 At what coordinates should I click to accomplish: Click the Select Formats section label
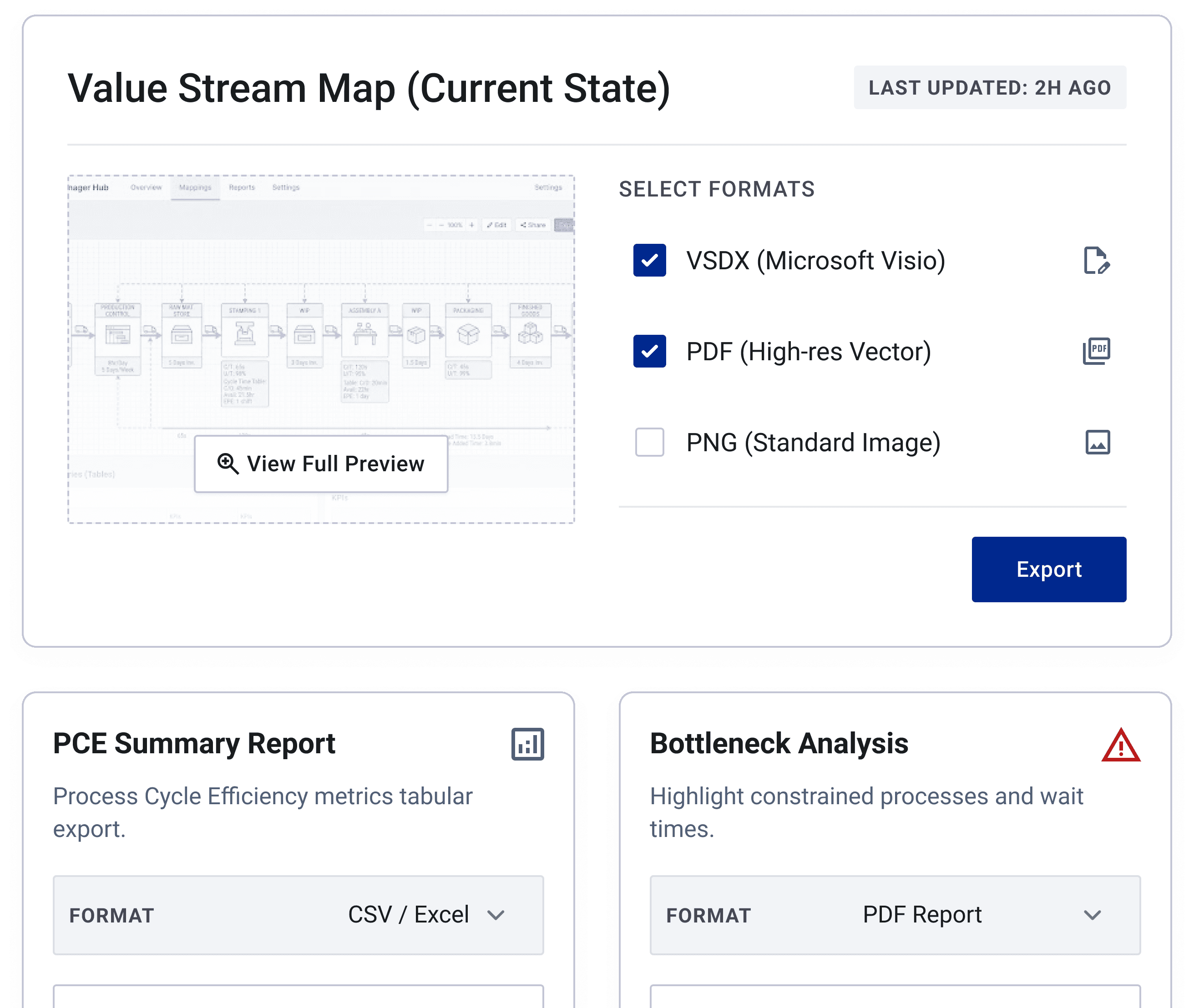717,189
